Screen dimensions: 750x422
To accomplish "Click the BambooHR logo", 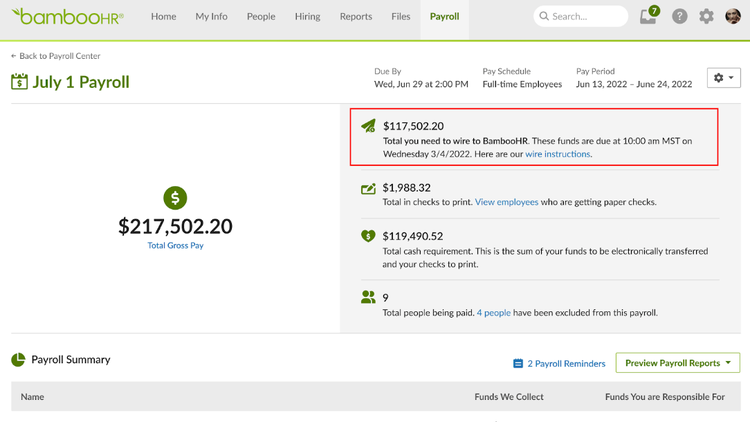I will pos(67,16).
